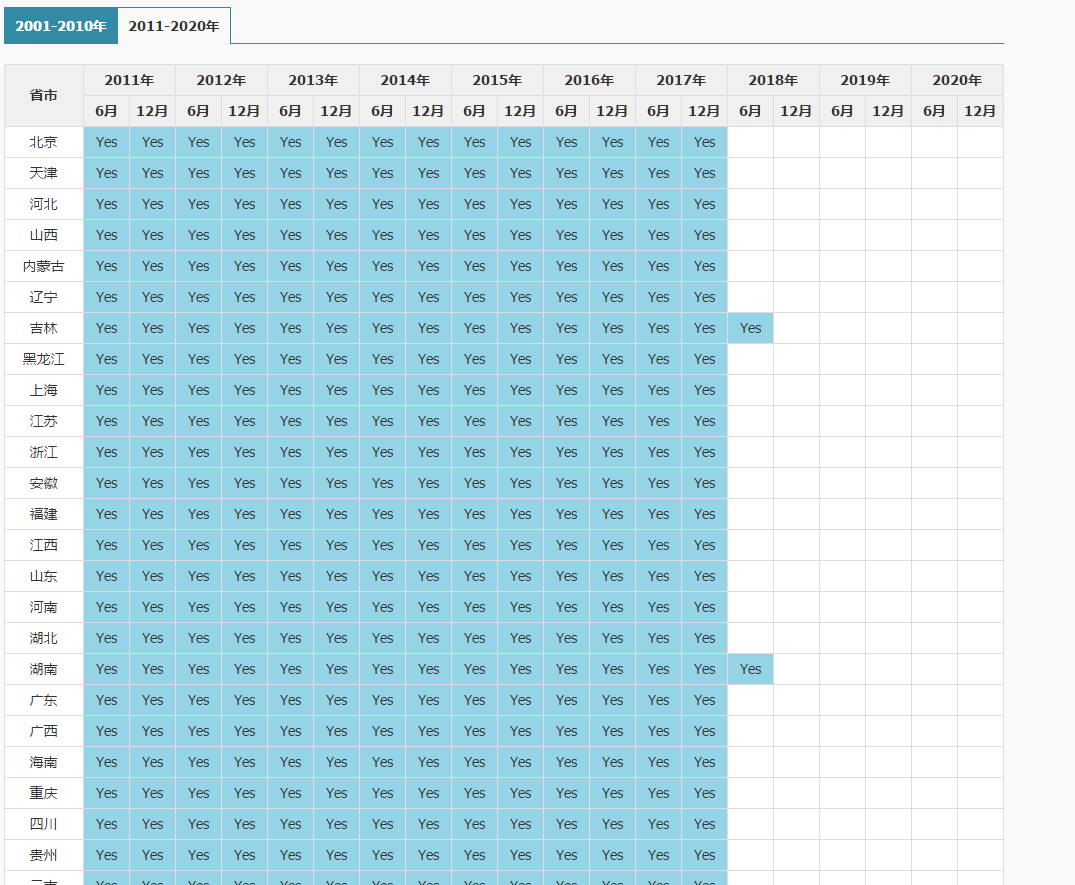The image size is (1075, 885).
Task: Select the Yes cell for 海南 December 2017
Action: pyautogui.click(x=704, y=762)
